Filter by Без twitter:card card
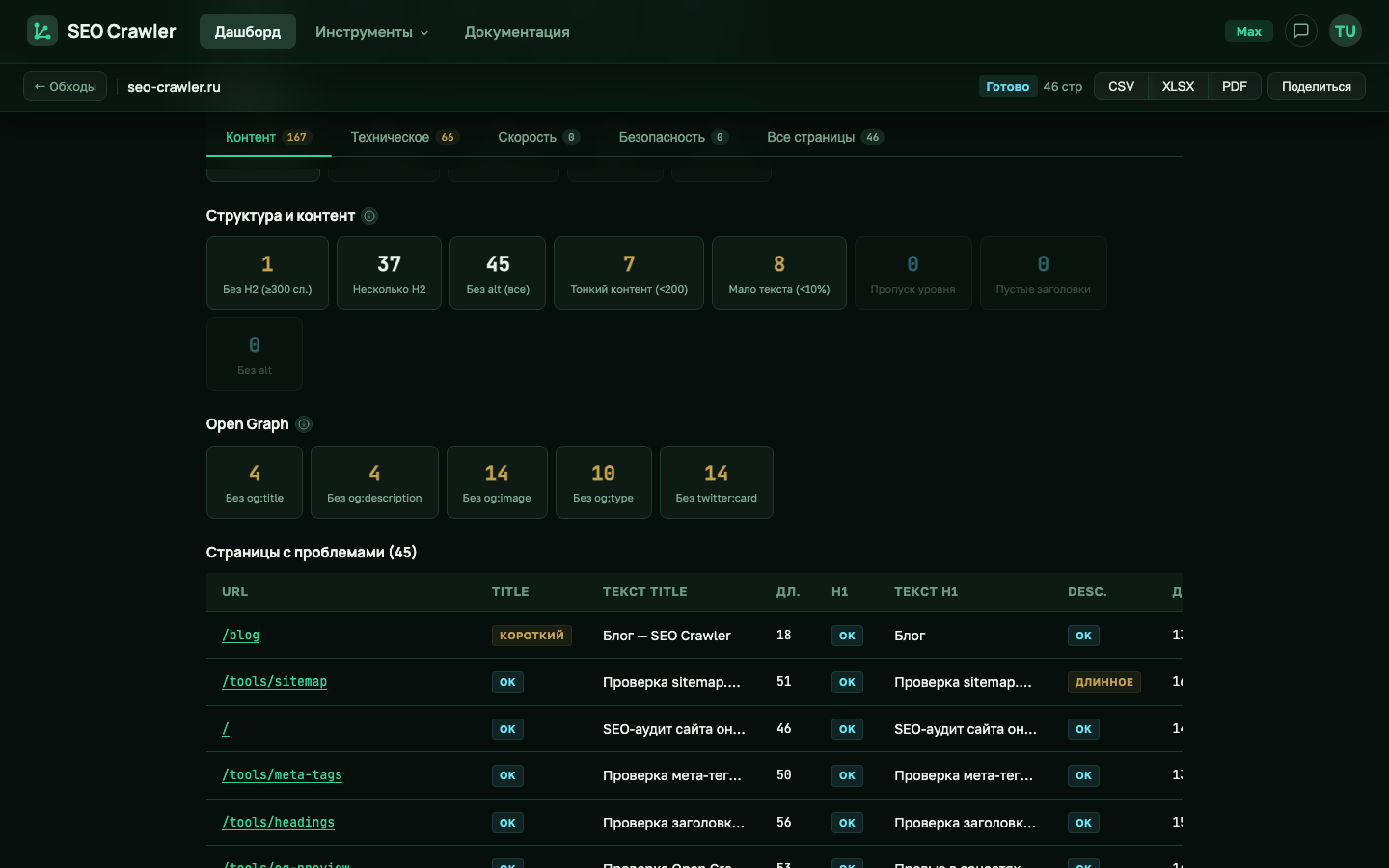This screenshot has height=868, width=1389. coord(717,482)
